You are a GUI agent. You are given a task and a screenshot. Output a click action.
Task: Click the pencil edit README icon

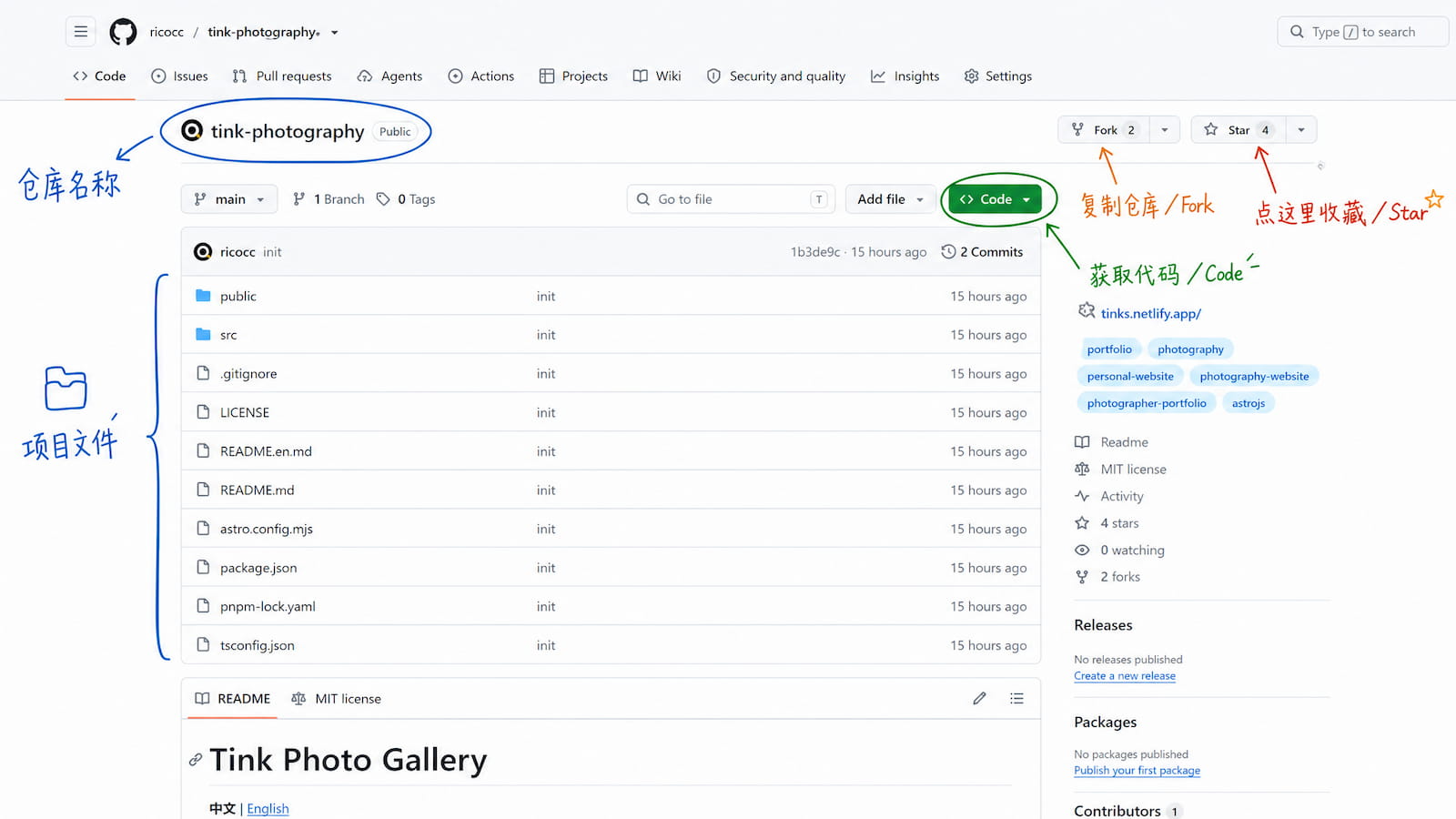[x=979, y=699]
